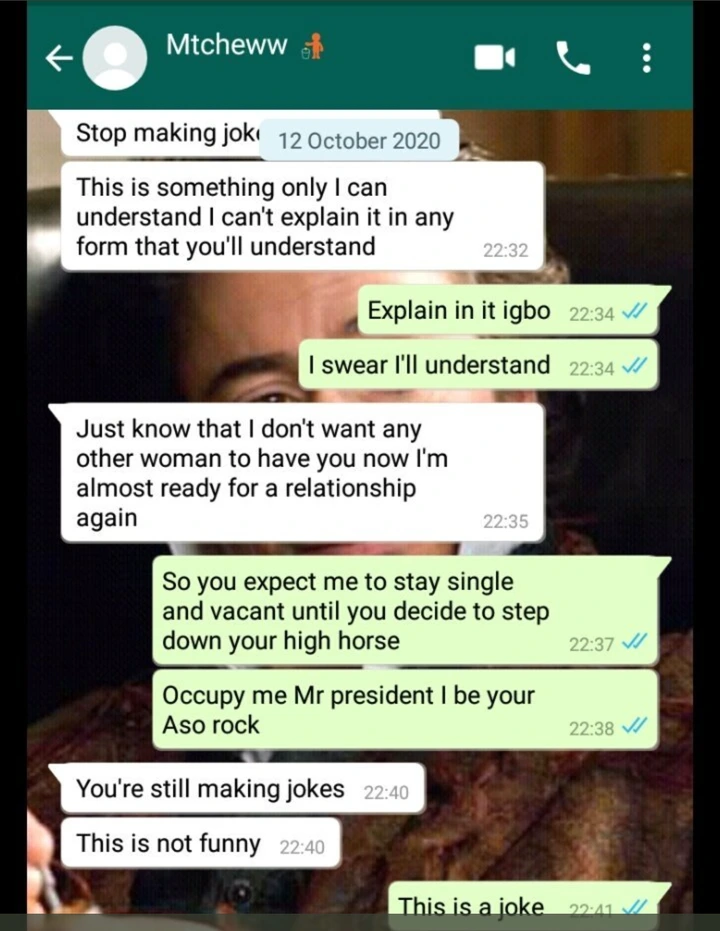Open the three-dot overflow menu
Screen dimensions: 720x931
tap(647, 58)
